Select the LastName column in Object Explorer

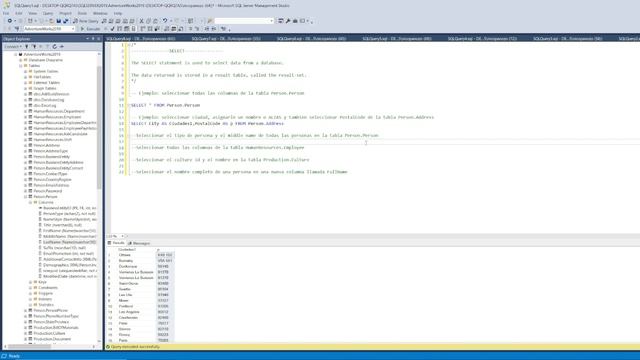click(69, 242)
